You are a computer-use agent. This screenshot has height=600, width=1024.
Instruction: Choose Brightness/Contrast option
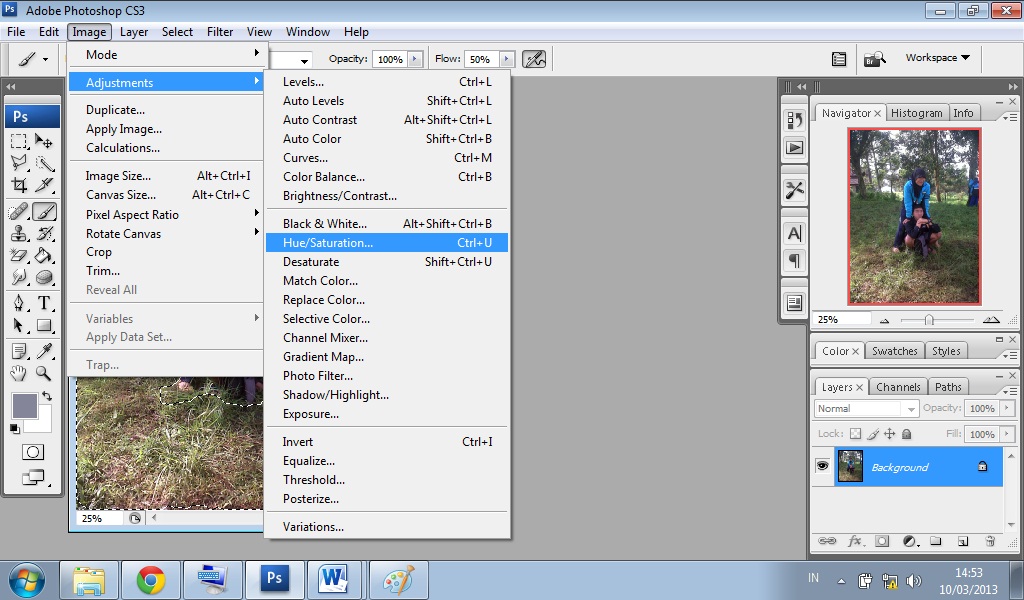click(x=387, y=196)
